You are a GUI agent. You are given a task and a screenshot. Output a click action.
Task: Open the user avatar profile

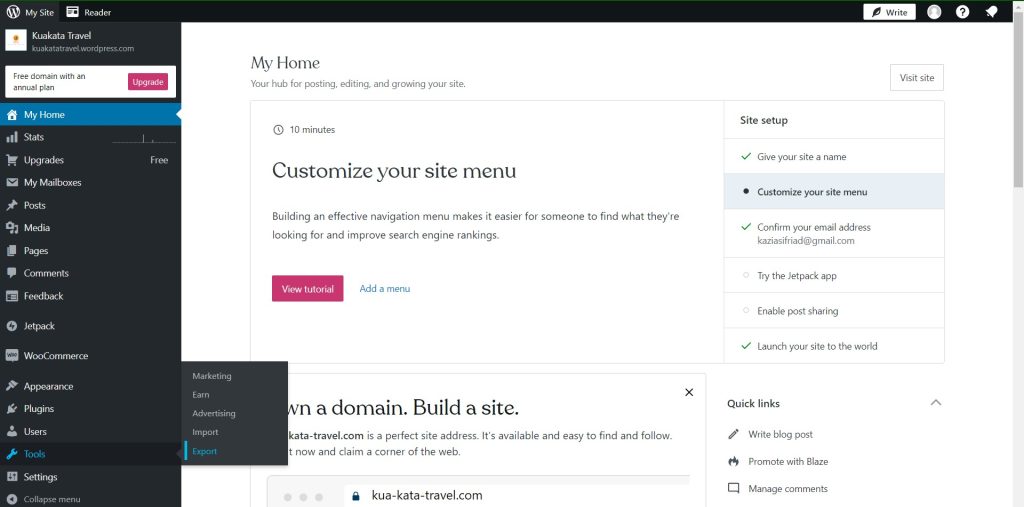(x=935, y=12)
